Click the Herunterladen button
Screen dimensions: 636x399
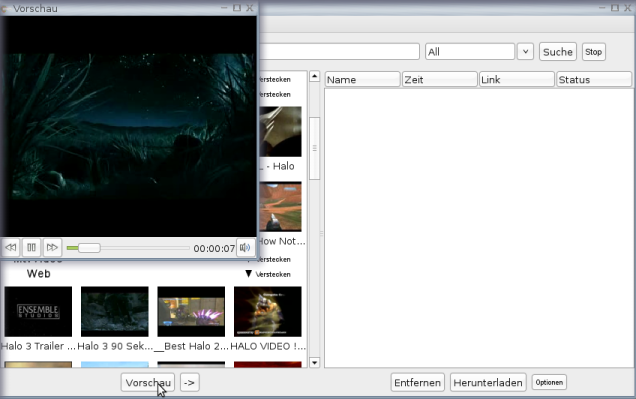[488, 382]
